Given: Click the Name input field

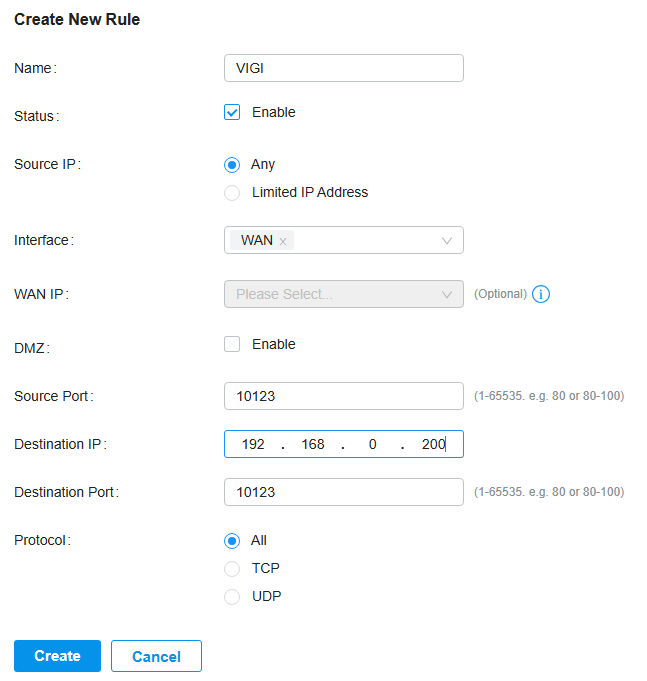Looking at the screenshot, I should tap(343, 68).
